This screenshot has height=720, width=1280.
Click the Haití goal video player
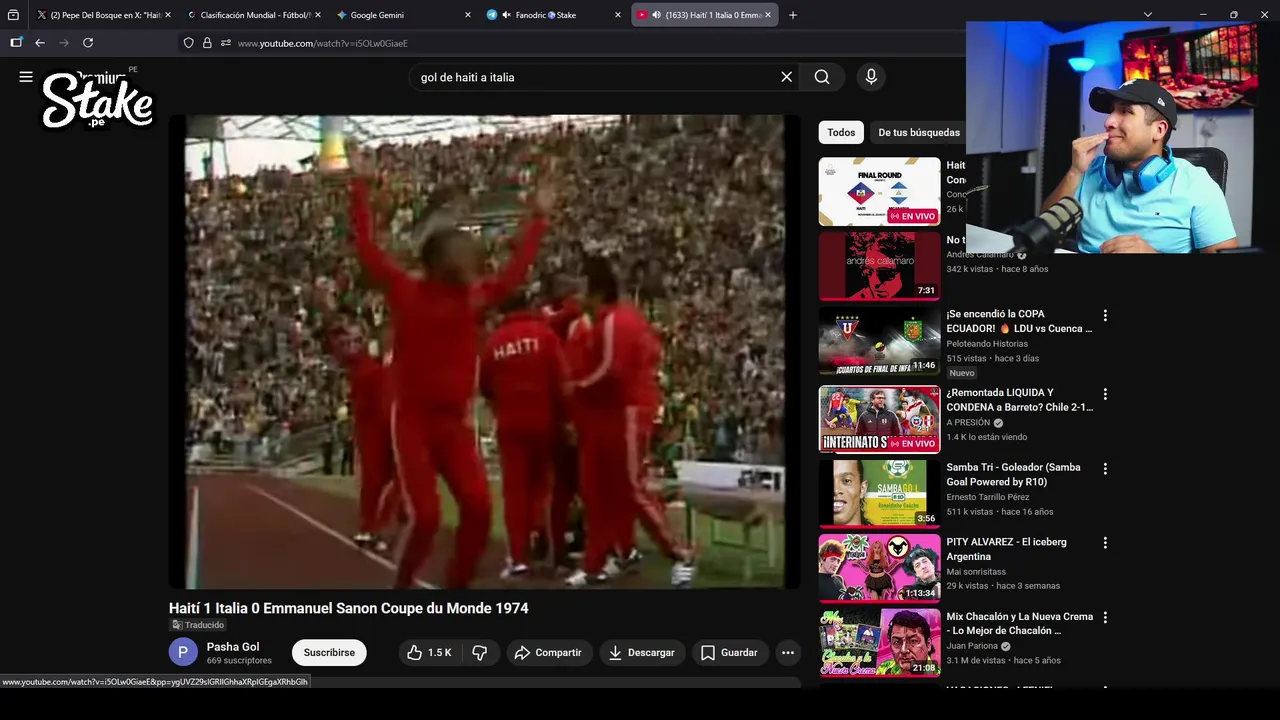(484, 351)
